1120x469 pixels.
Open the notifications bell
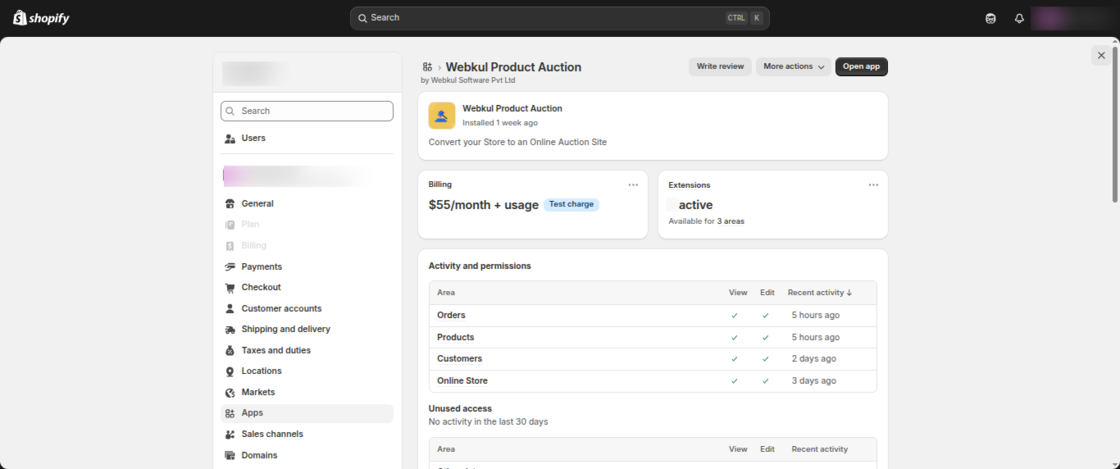click(1019, 19)
